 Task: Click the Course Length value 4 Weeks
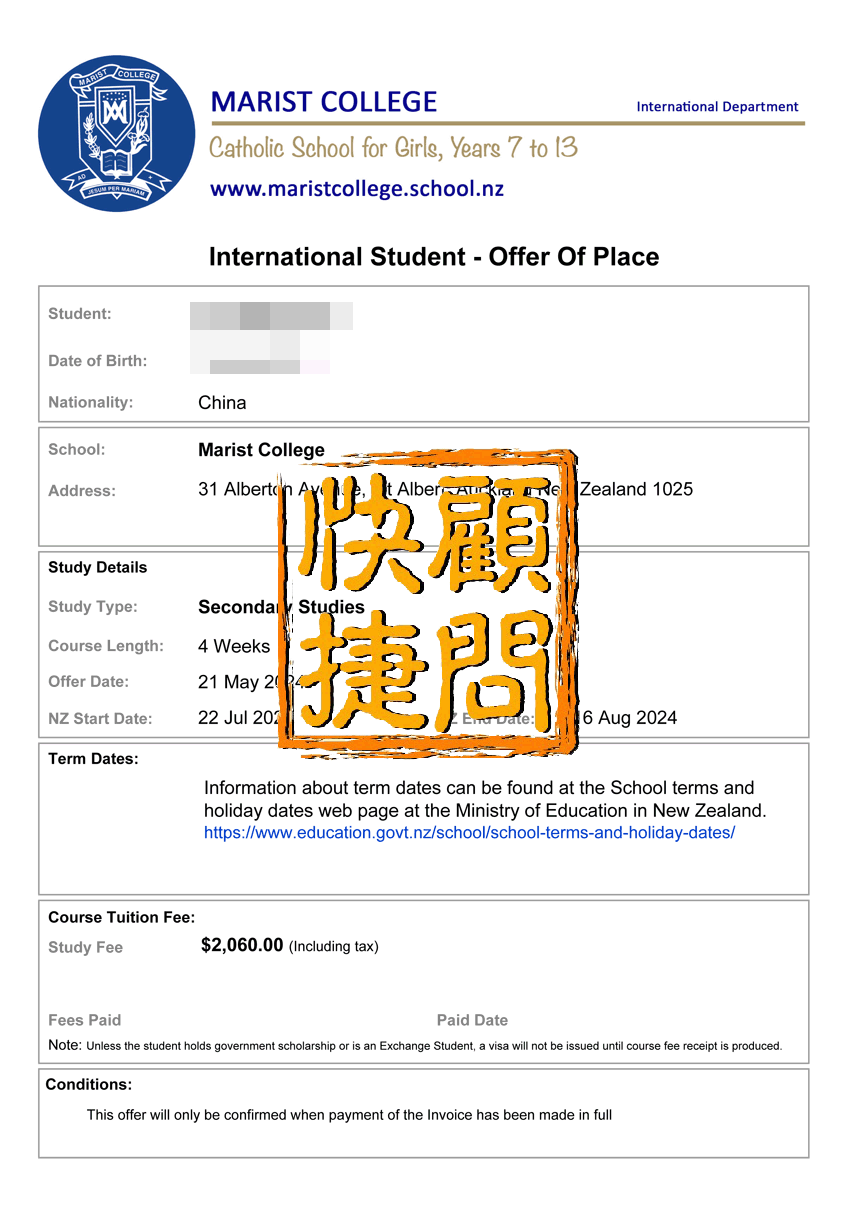(x=234, y=646)
